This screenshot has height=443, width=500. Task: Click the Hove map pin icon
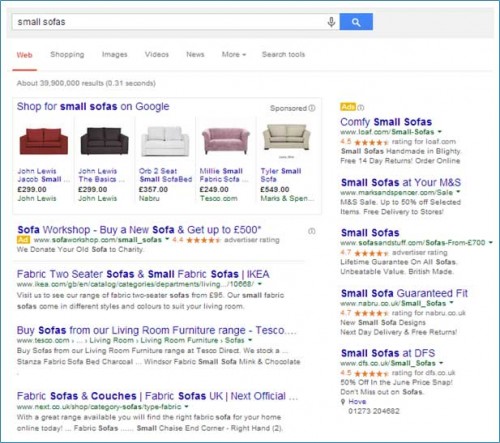pyautogui.click(x=343, y=402)
